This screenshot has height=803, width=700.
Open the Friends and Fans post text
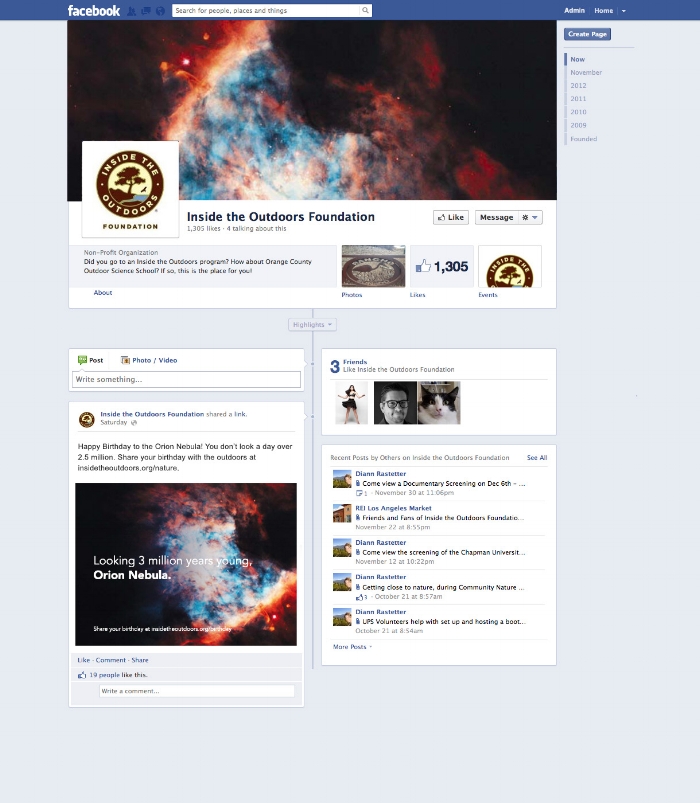443,518
